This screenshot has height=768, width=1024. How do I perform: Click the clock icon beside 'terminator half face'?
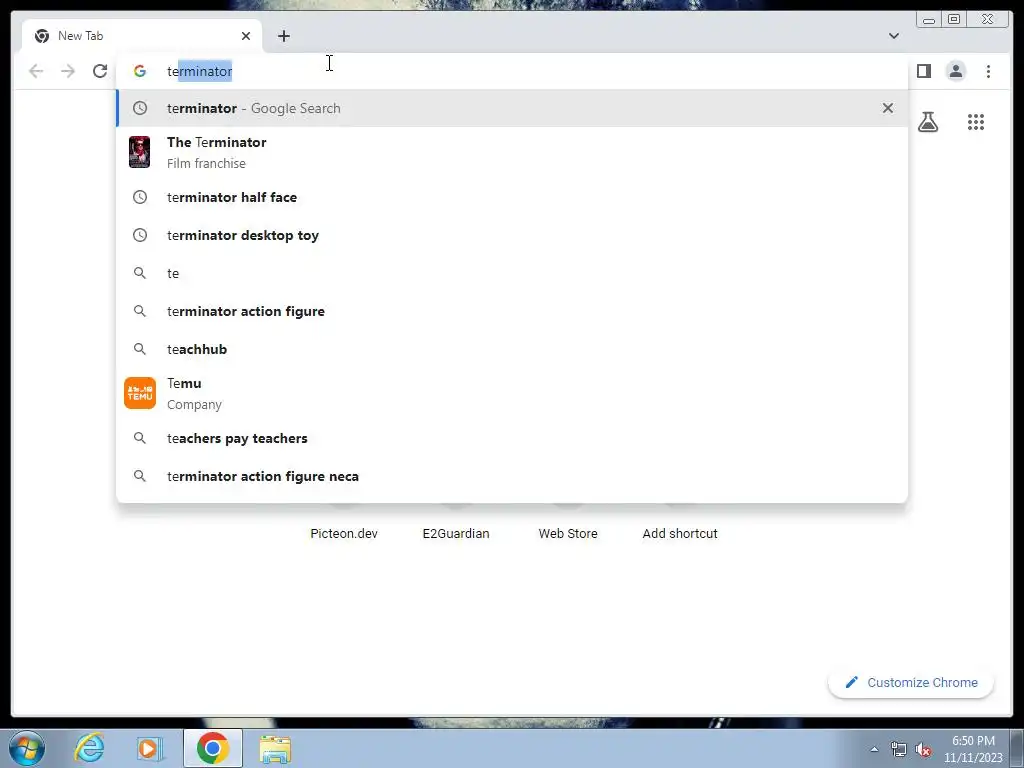tap(140, 197)
